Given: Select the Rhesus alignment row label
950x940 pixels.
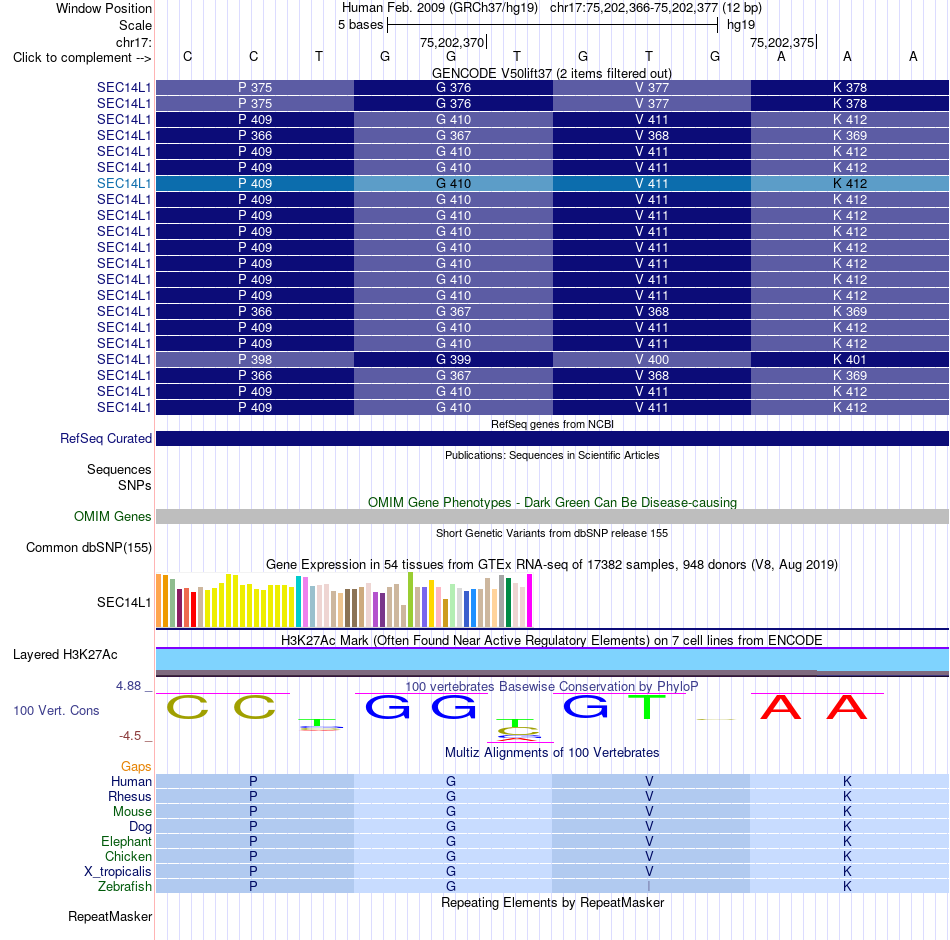Looking at the screenshot, I should [x=130, y=796].
